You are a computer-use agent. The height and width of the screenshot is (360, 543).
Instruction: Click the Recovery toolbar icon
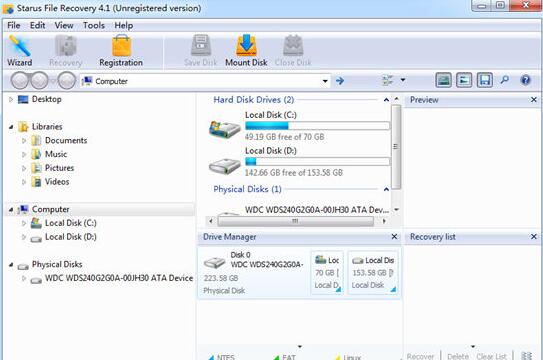point(65,51)
